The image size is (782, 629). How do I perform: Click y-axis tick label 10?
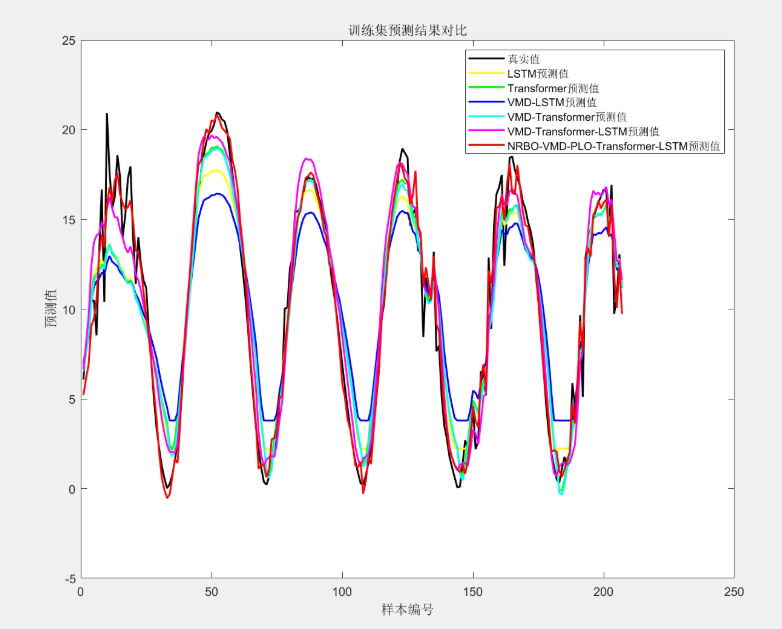[x=69, y=309]
